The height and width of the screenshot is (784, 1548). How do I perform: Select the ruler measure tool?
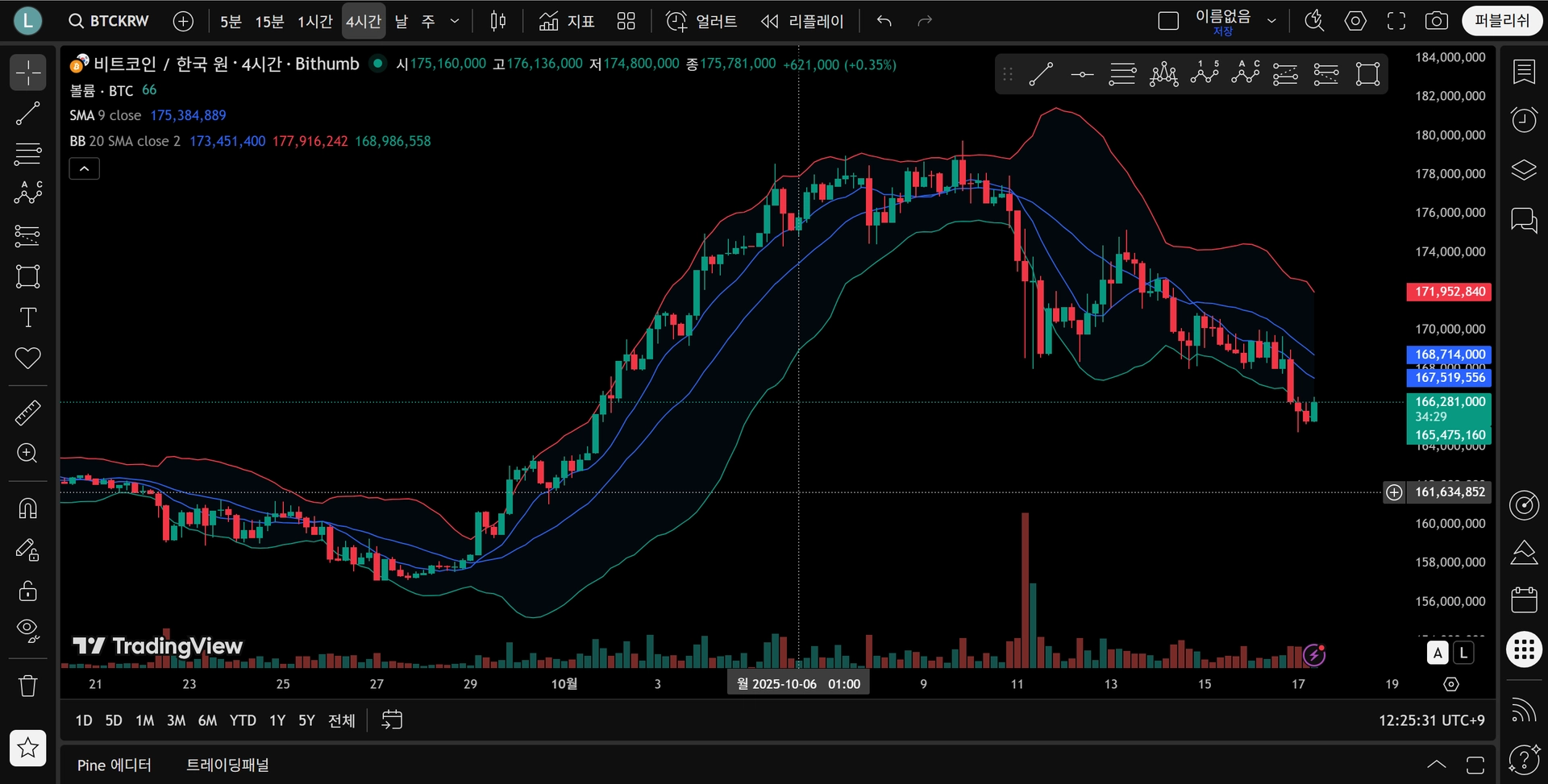(x=27, y=413)
